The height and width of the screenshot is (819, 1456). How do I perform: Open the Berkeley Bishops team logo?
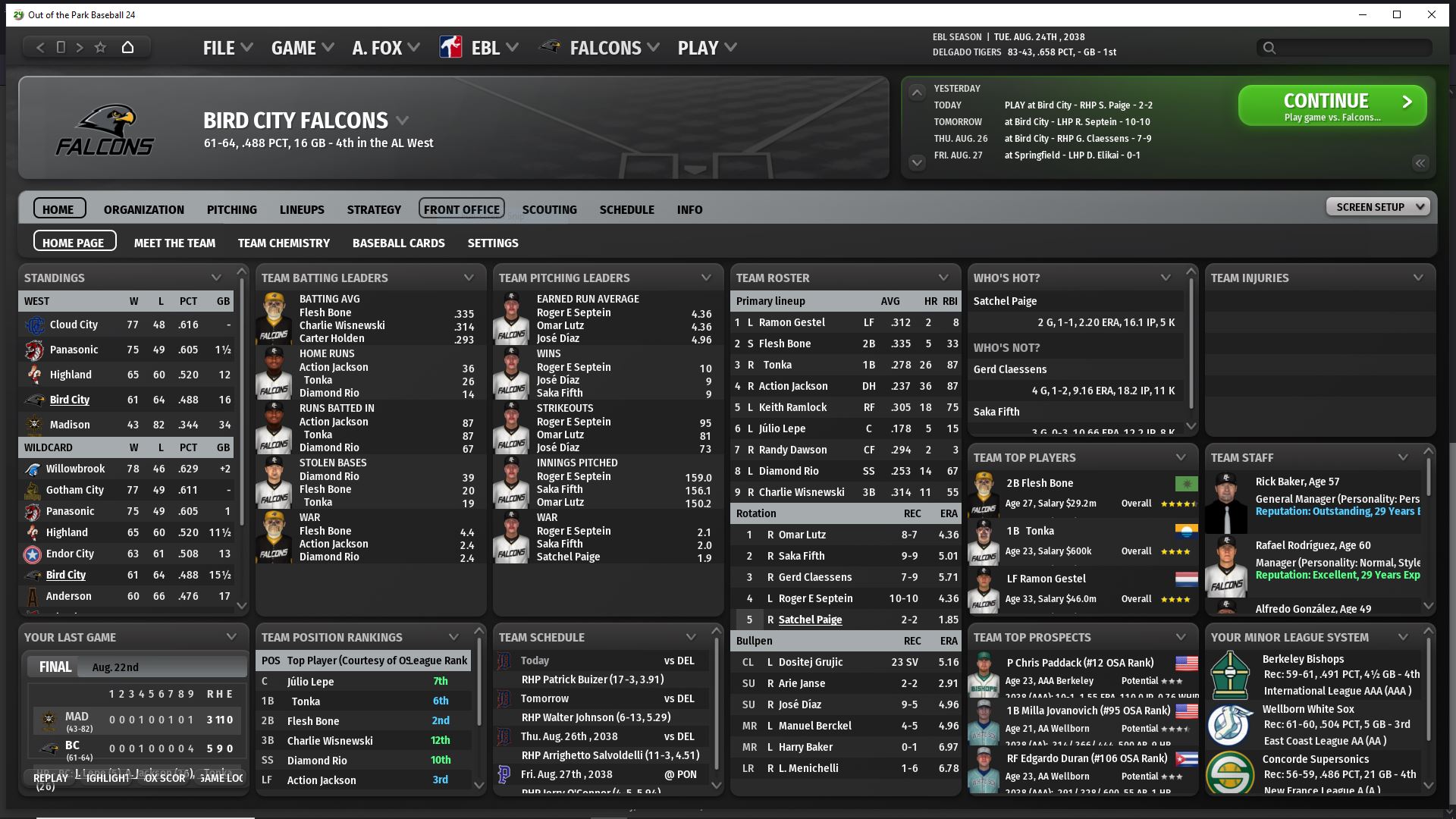pyautogui.click(x=1230, y=675)
